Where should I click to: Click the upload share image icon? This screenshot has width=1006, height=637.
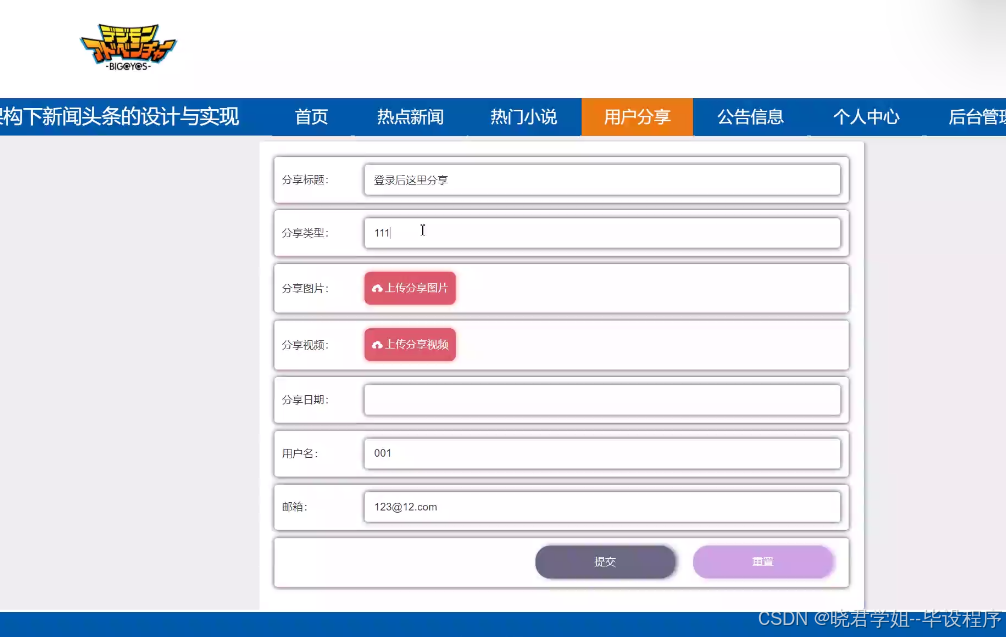click(x=410, y=287)
